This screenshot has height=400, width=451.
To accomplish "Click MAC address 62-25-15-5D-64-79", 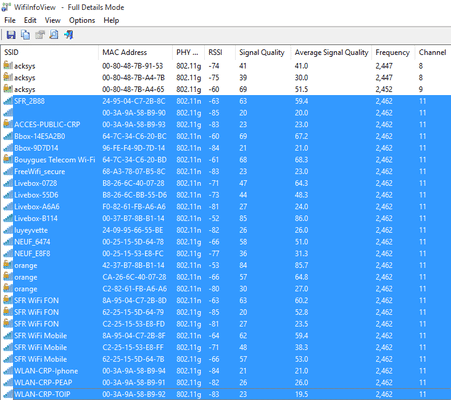I will click(x=133, y=312).
